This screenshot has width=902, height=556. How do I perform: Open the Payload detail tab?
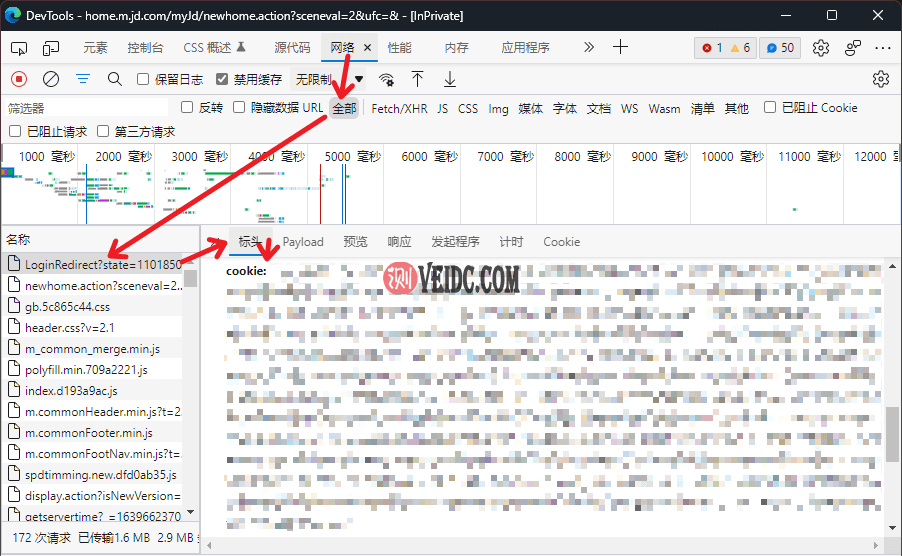coord(303,241)
